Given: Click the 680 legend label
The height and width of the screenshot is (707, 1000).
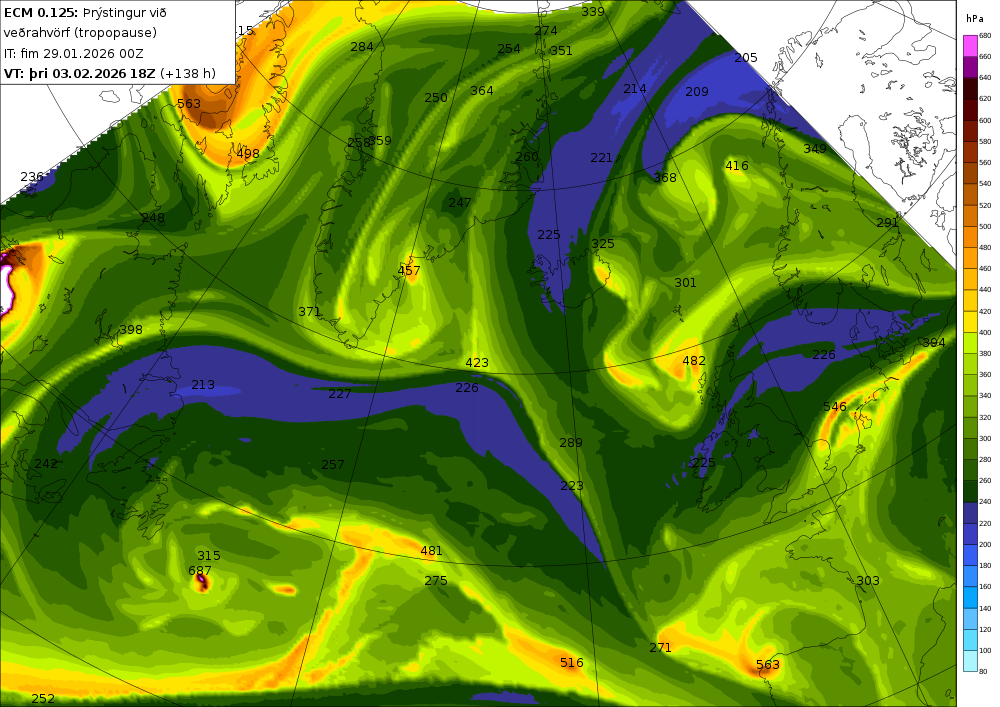Looking at the screenshot, I should tap(985, 36).
